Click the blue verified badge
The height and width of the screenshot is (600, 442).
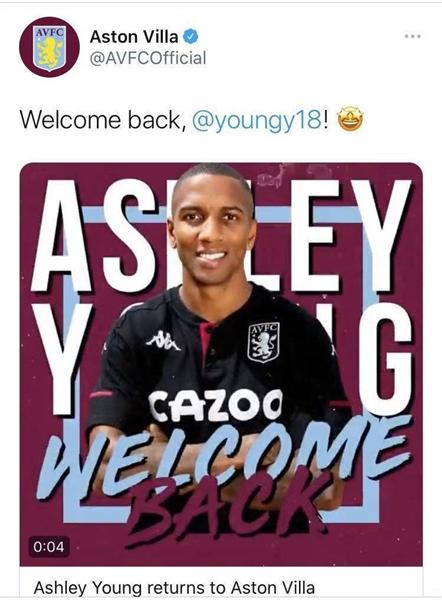[x=190, y=37]
